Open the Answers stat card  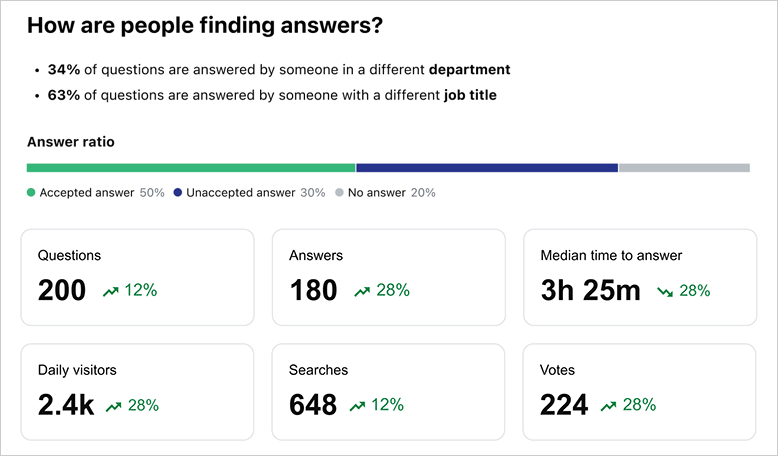tap(388, 277)
